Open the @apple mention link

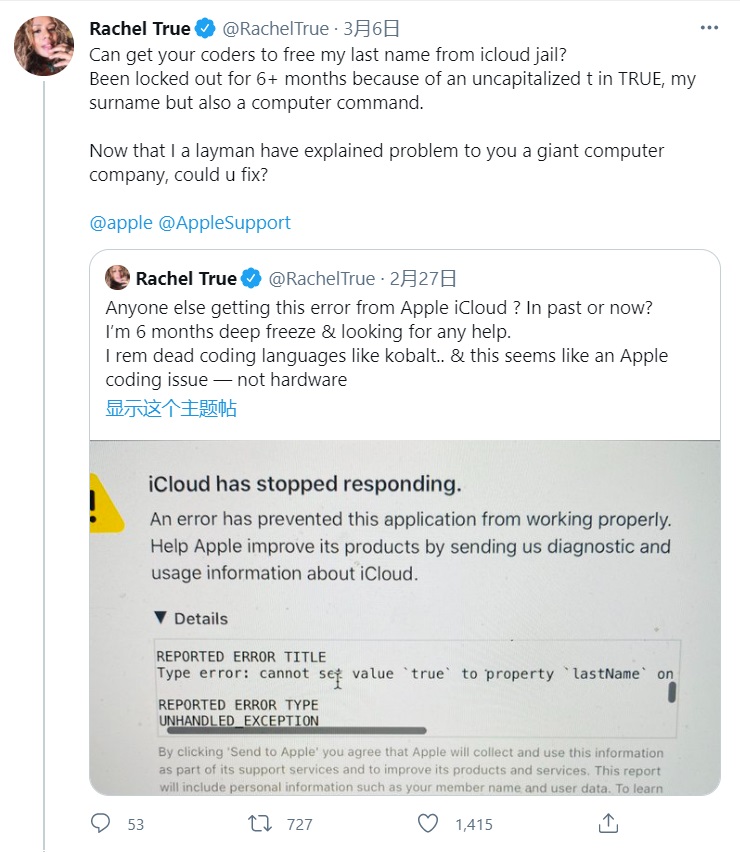[x=121, y=223]
